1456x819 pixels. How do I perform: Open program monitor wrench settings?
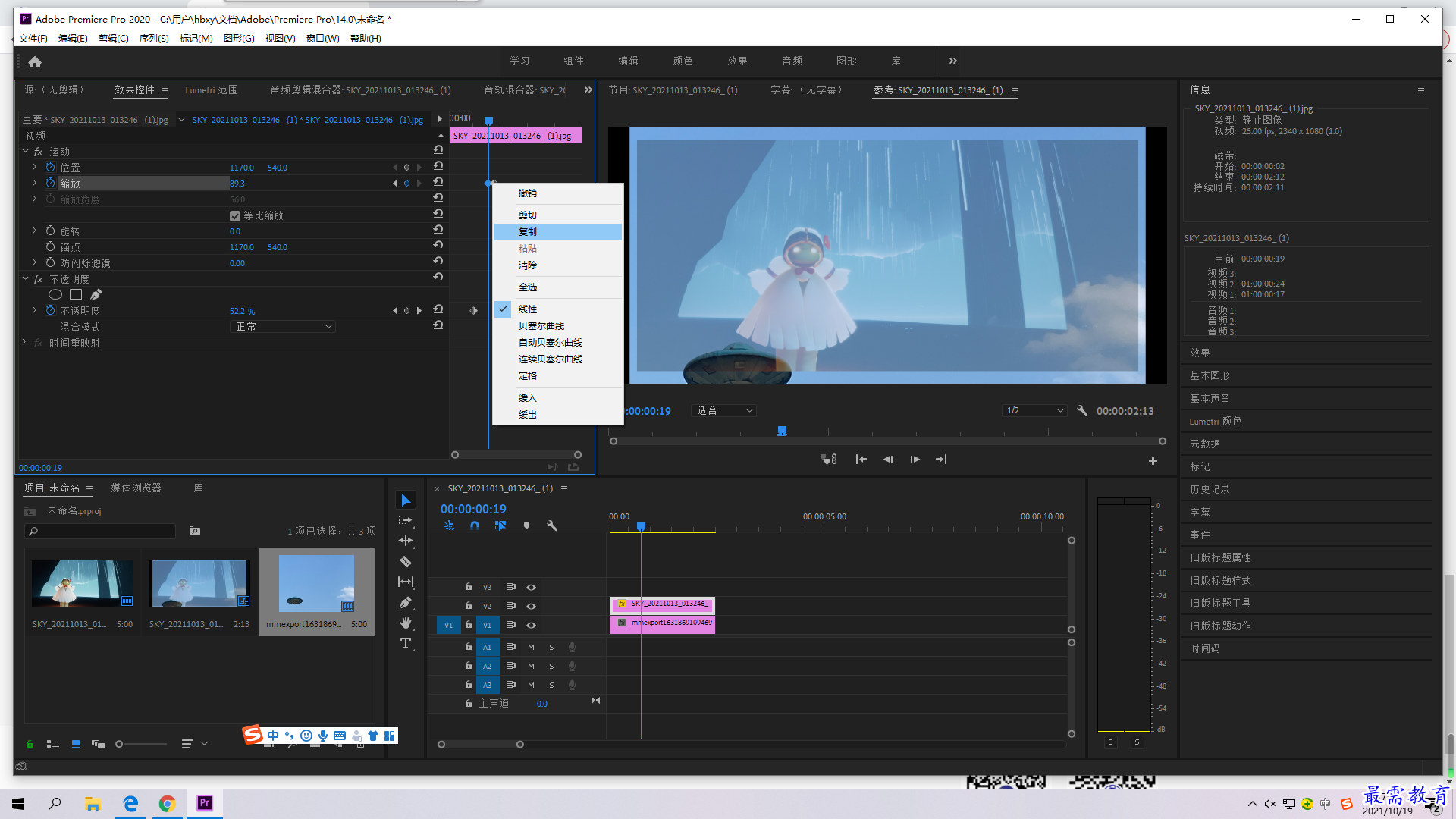(x=1082, y=410)
